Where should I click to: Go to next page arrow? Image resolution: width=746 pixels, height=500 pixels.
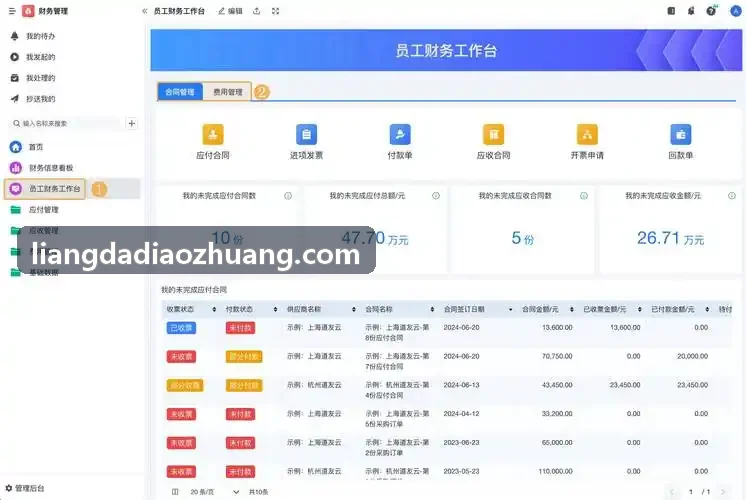pos(723,492)
